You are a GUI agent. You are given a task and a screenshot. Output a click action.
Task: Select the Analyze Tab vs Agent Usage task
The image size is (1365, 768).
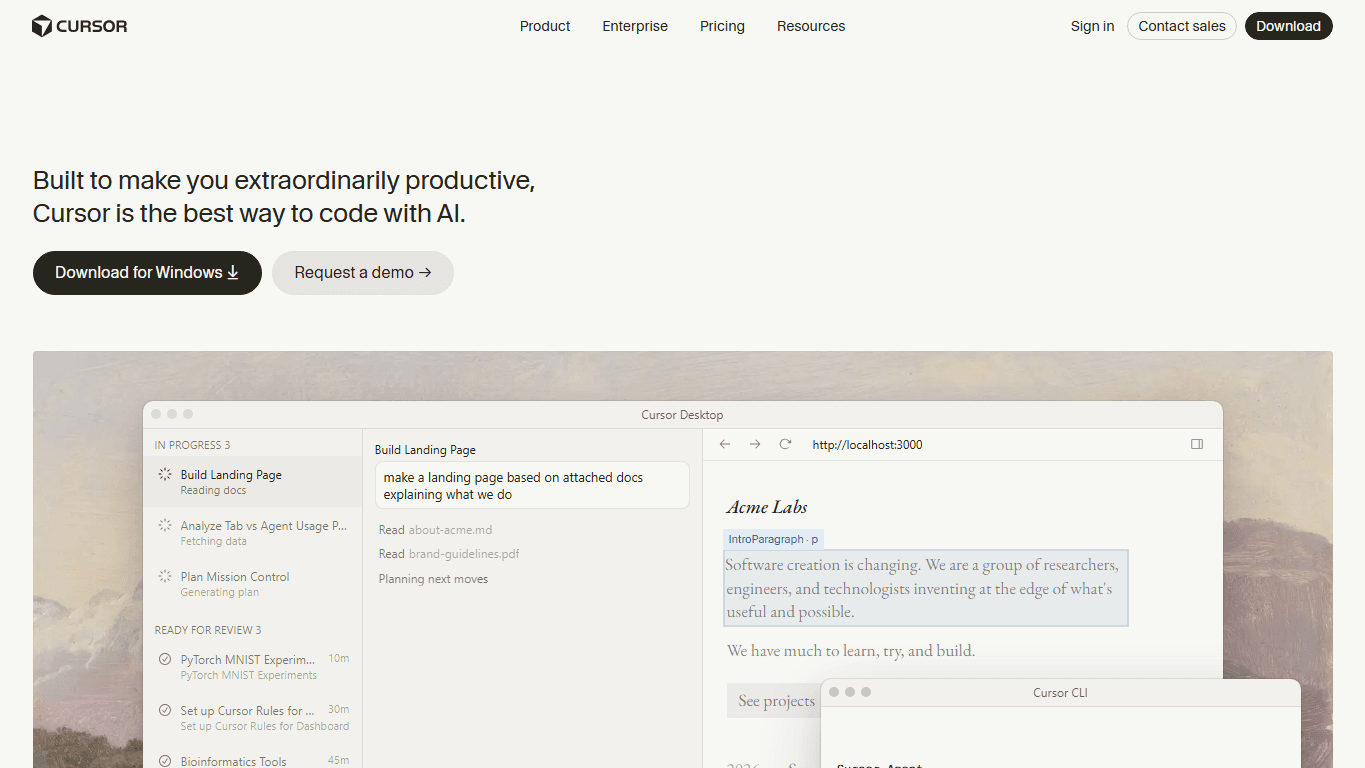(x=253, y=533)
